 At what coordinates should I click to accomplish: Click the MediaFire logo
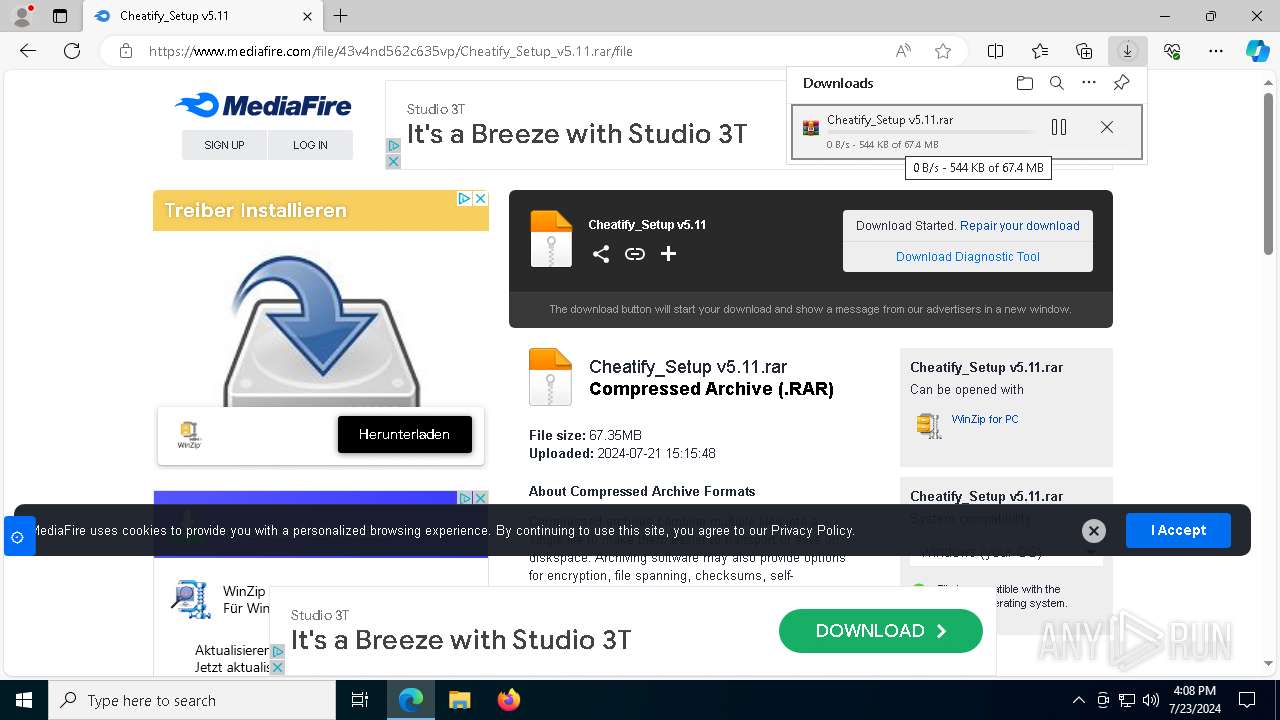click(263, 105)
